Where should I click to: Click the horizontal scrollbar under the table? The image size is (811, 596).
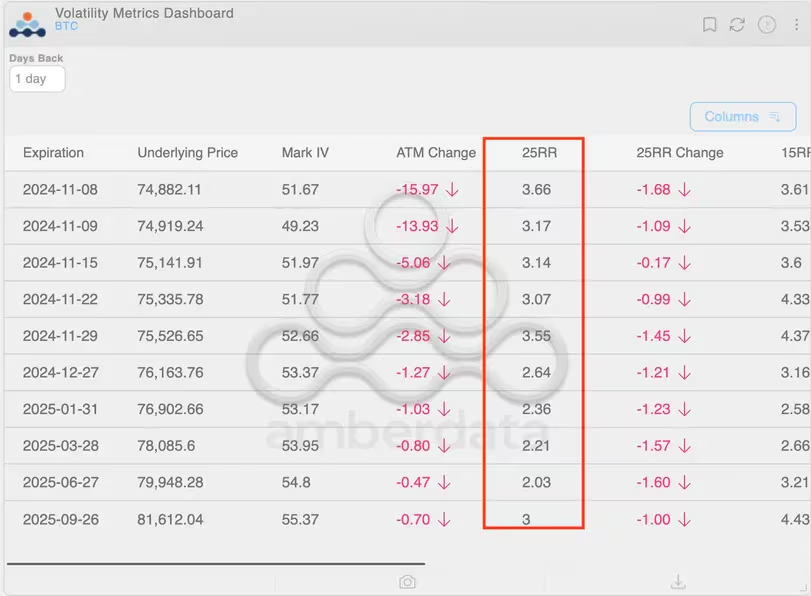[216, 563]
